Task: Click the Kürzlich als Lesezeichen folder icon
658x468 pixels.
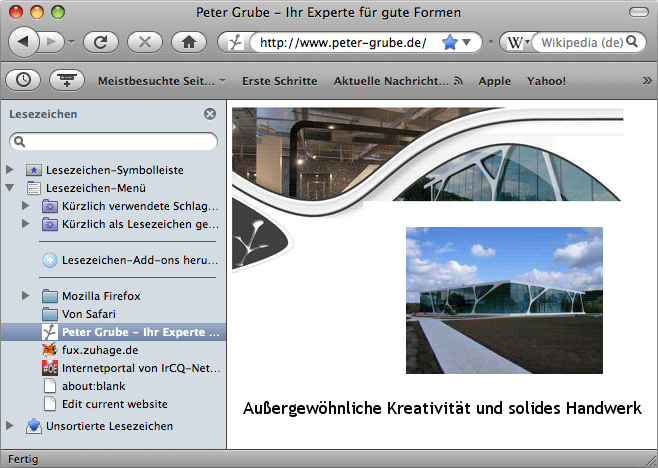Action: (50, 224)
